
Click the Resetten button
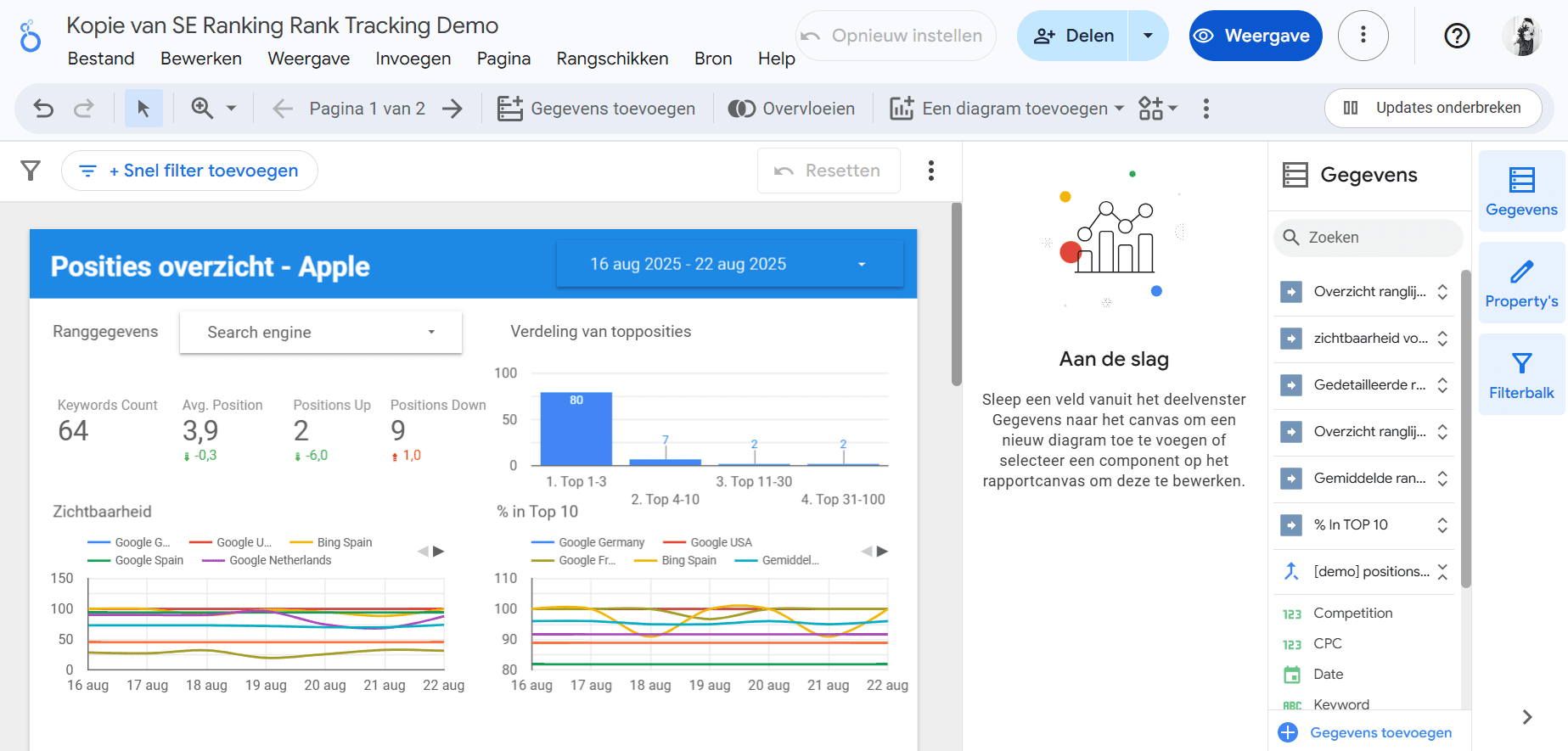[829, 171]
